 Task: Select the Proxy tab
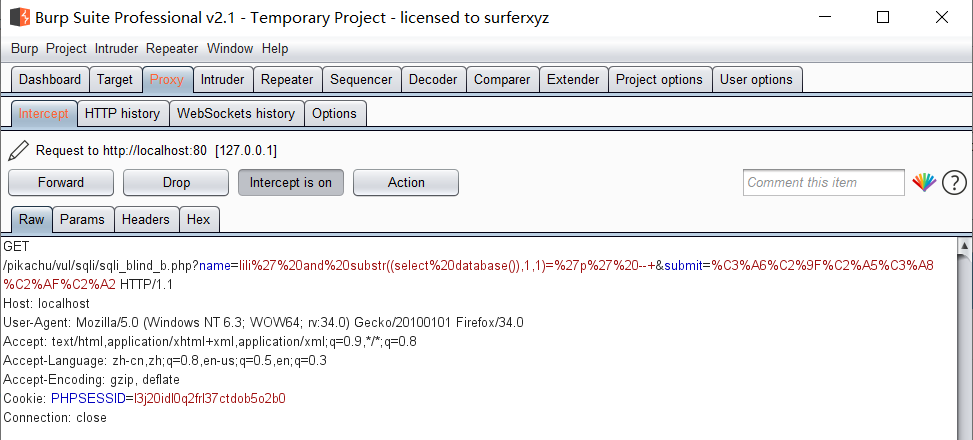[x=167, y=79]
